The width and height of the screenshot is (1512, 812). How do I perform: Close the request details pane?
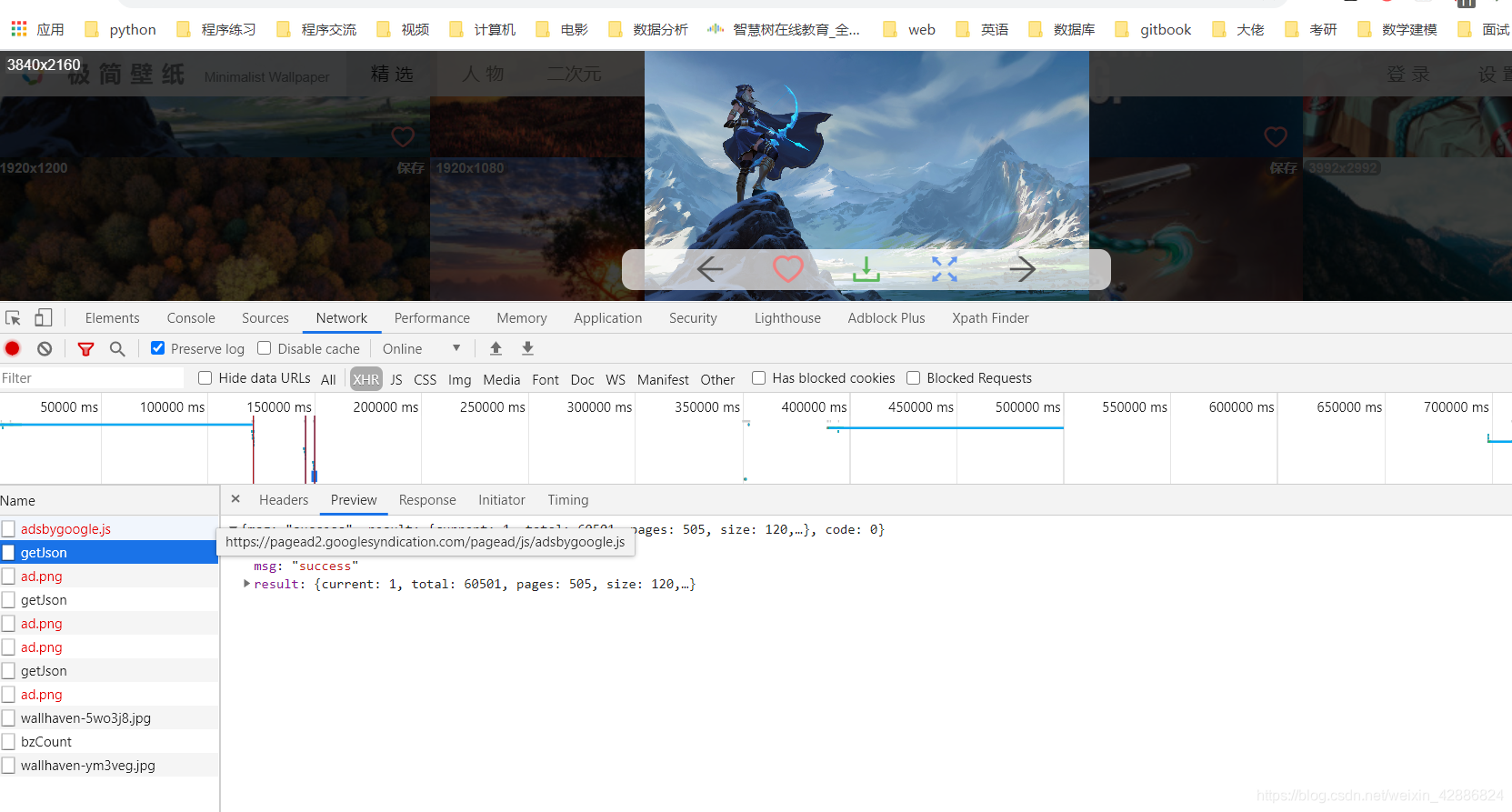235,499
